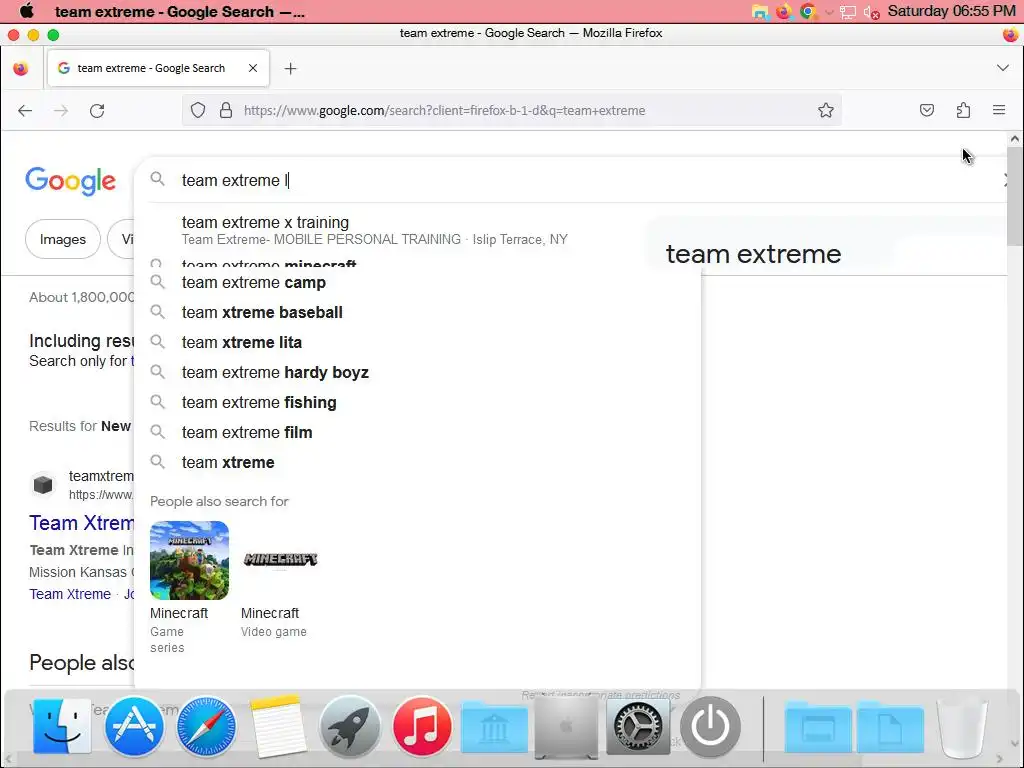Open the library folder in Dock
The height and width of the screenshot is (768, 1024).
tap(494, 726)
